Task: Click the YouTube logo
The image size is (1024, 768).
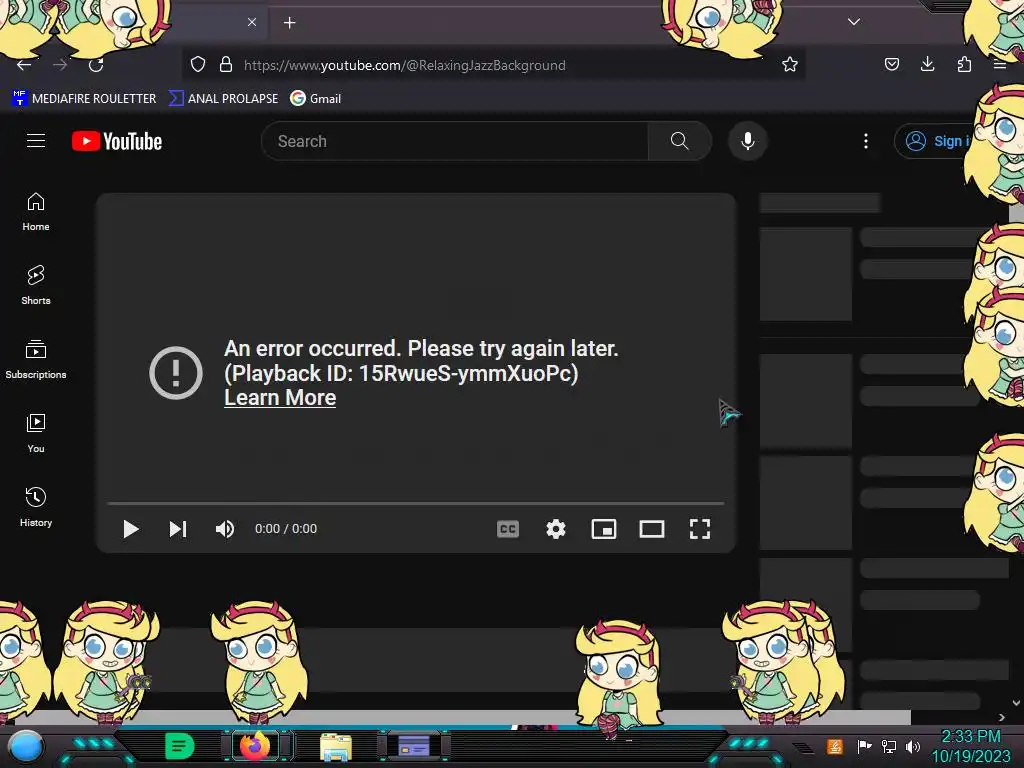Action: click(117, 141)
